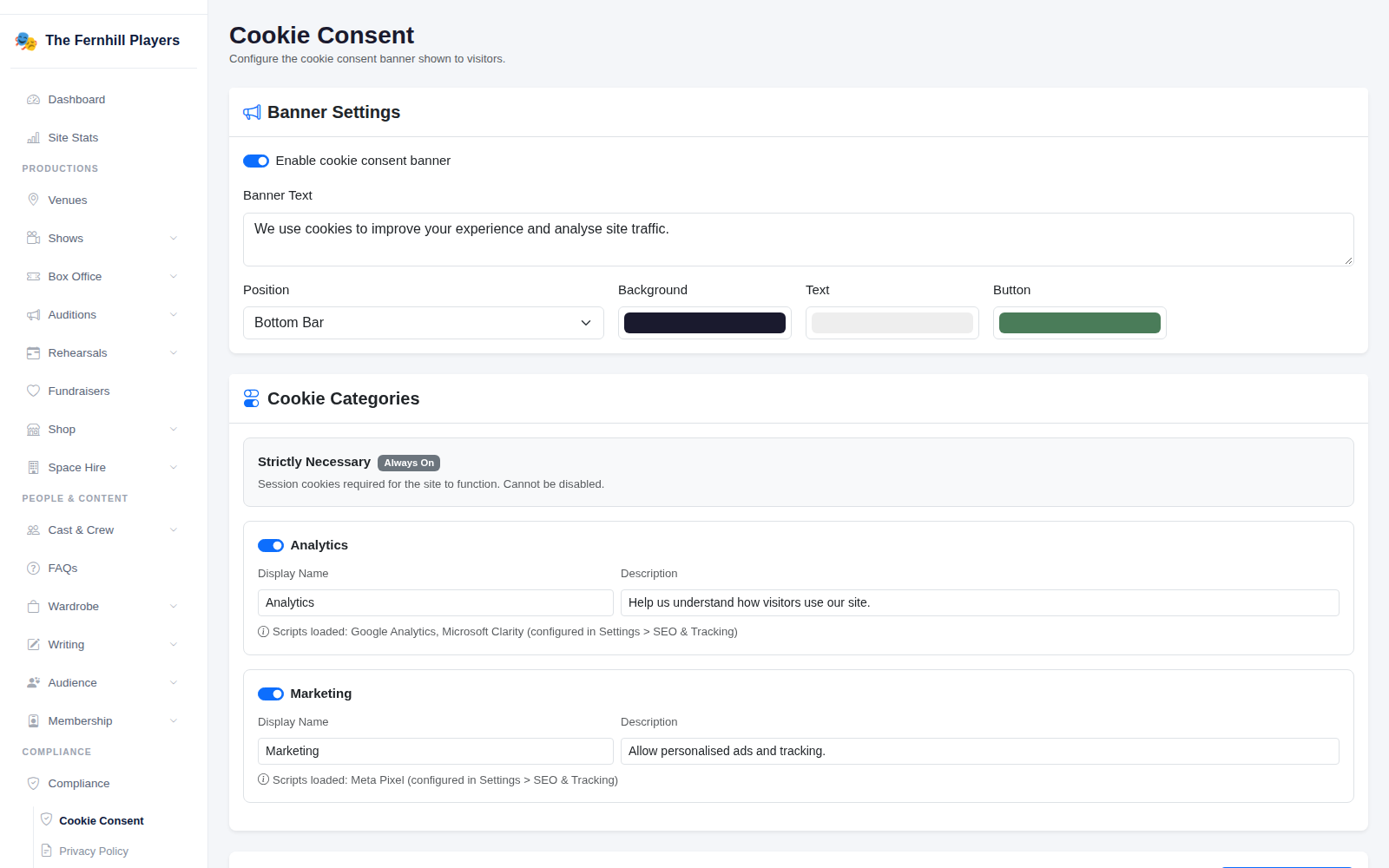Click the Shop storefront icon
The height and width of the screenshot is (868, 1389).
pos(33,430)
